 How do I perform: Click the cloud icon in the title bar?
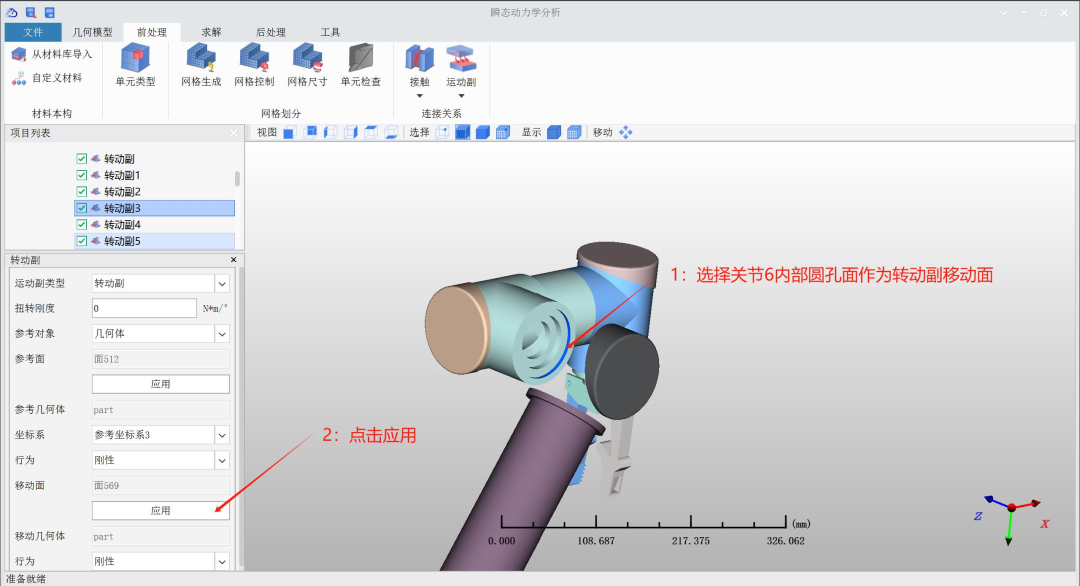(x=12, y=12)
